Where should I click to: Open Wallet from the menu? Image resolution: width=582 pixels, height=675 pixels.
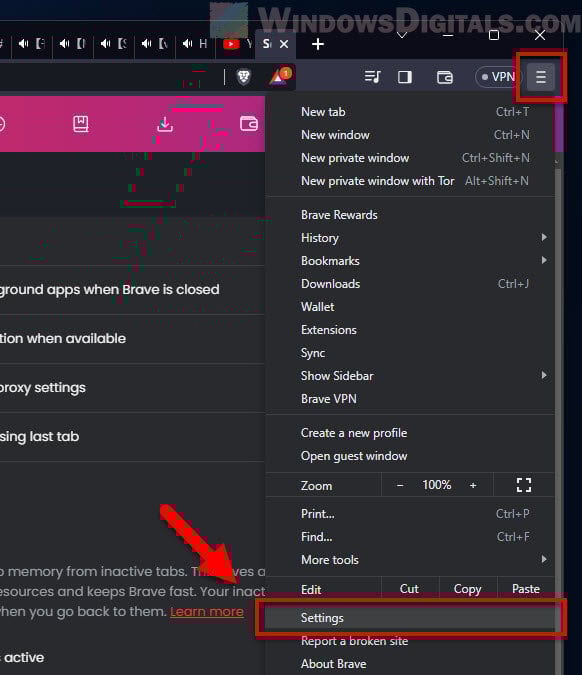point(410,307)
